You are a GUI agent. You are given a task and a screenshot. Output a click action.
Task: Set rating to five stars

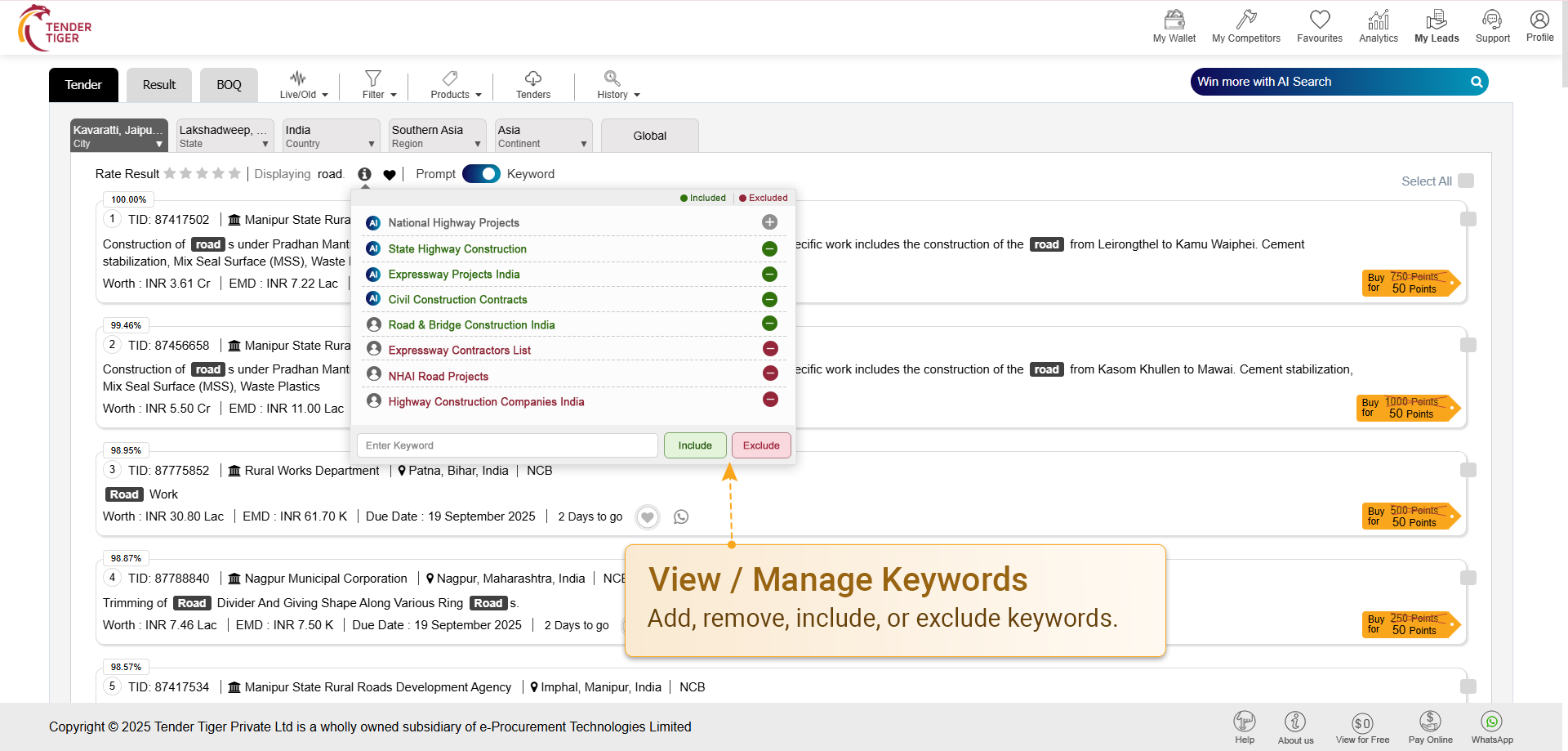[235, 173]
